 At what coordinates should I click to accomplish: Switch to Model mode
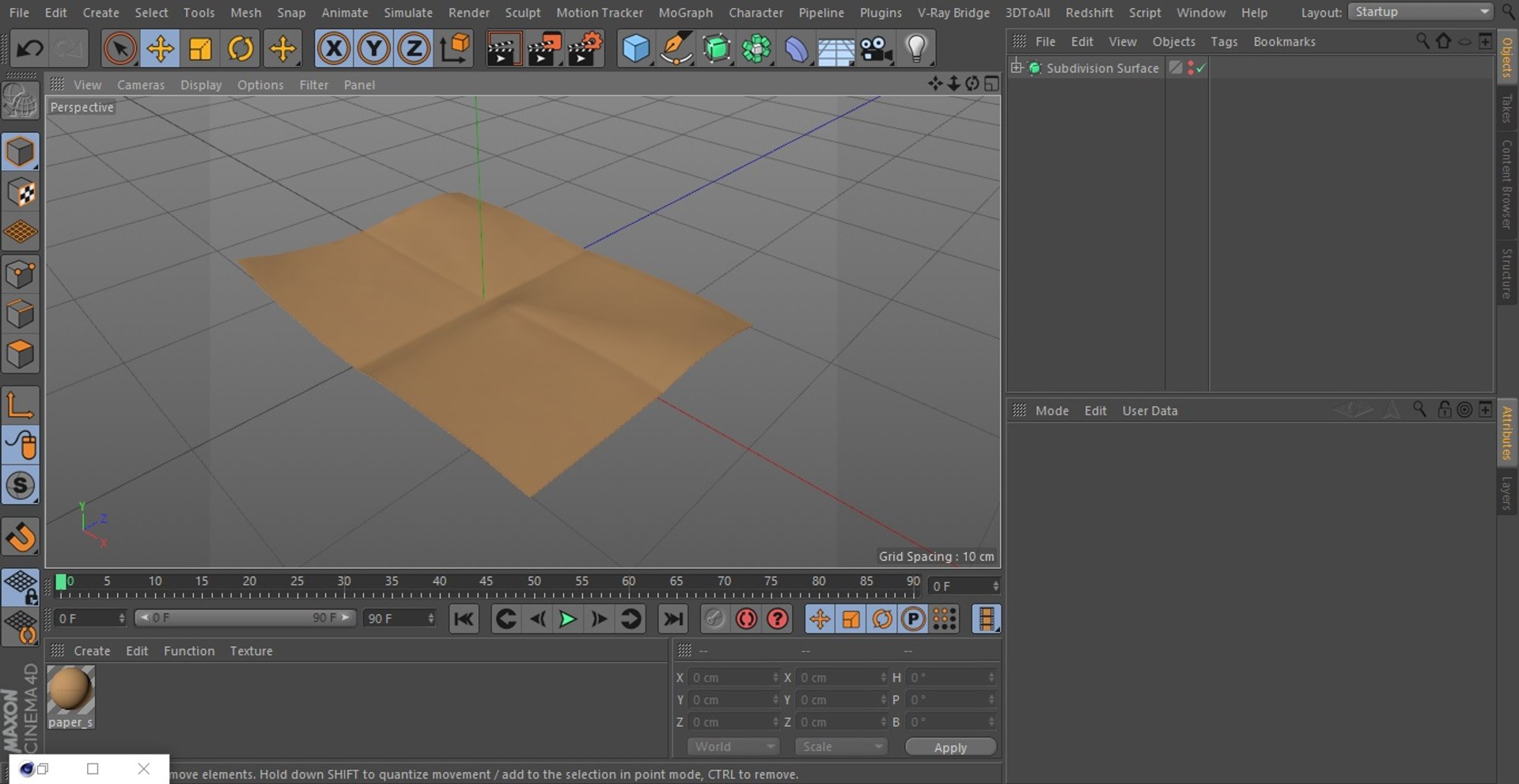point(20,151)
